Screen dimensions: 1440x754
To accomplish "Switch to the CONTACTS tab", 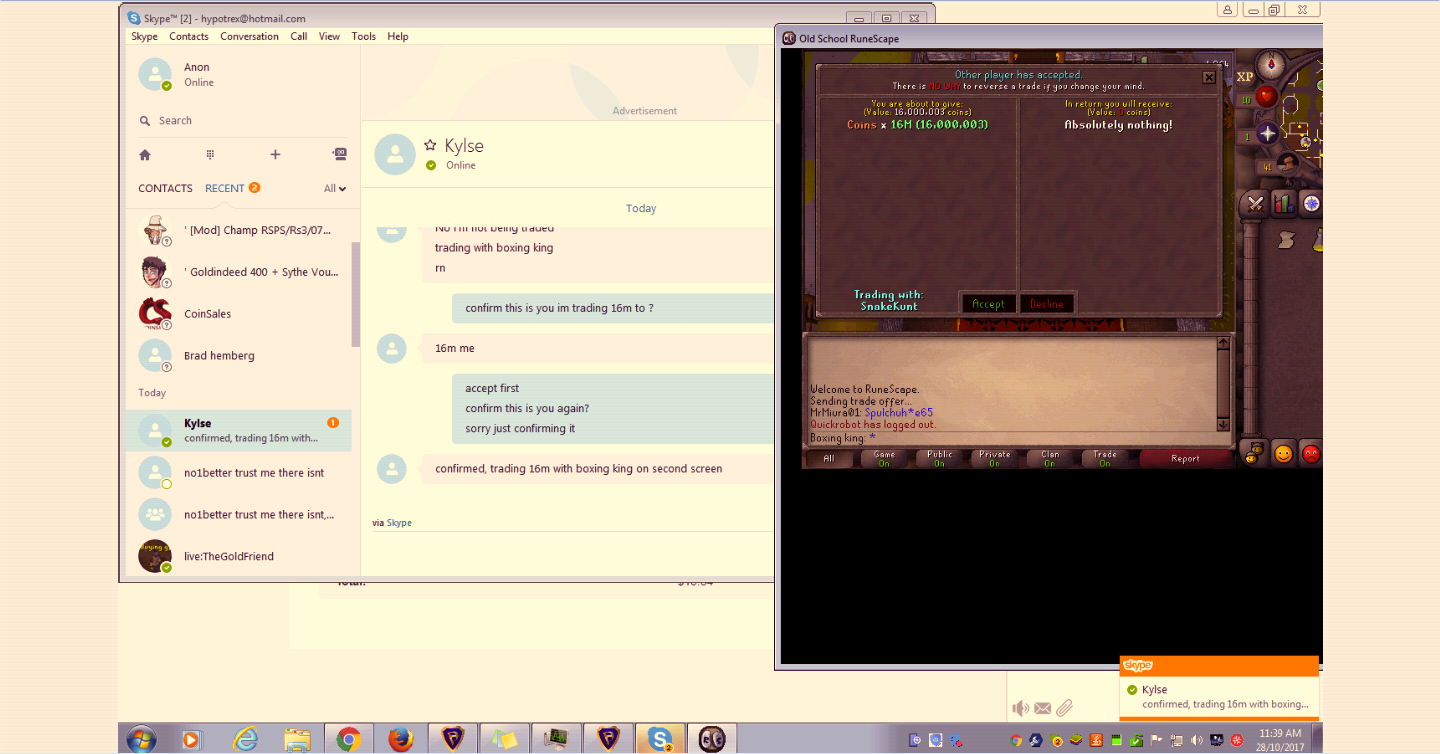I will [x=165, y=188].
